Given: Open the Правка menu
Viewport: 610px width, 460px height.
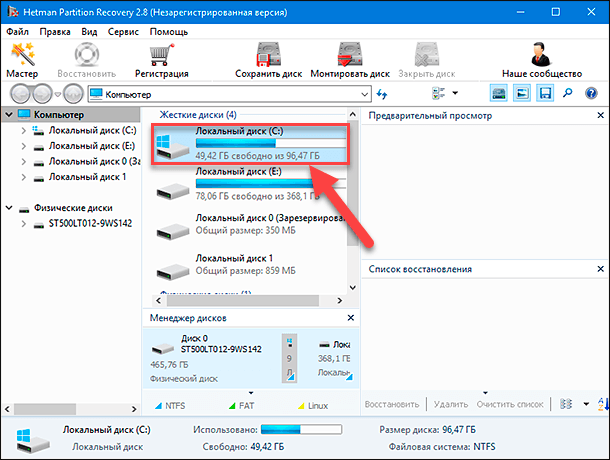Looking at the screenshot, I should [55, 32].
